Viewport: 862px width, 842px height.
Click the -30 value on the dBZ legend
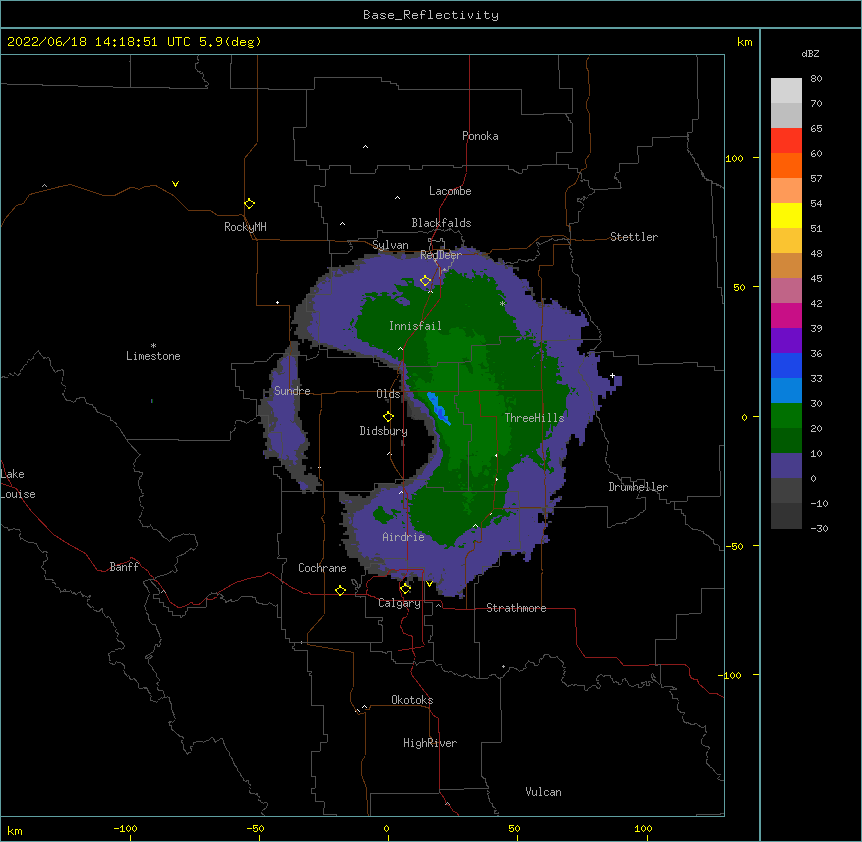(819, 529)
